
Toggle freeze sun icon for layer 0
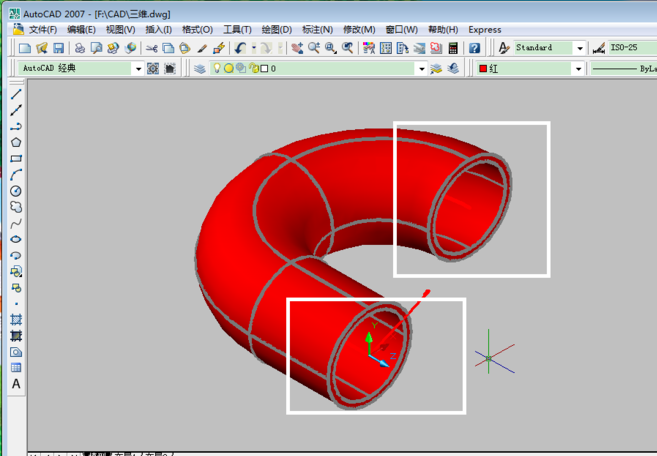[x=229, y=69]
